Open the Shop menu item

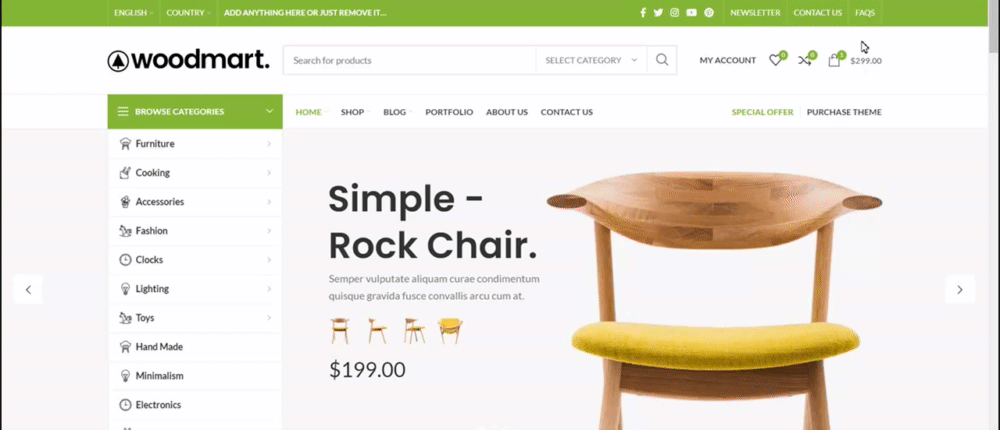click(352, 112)
